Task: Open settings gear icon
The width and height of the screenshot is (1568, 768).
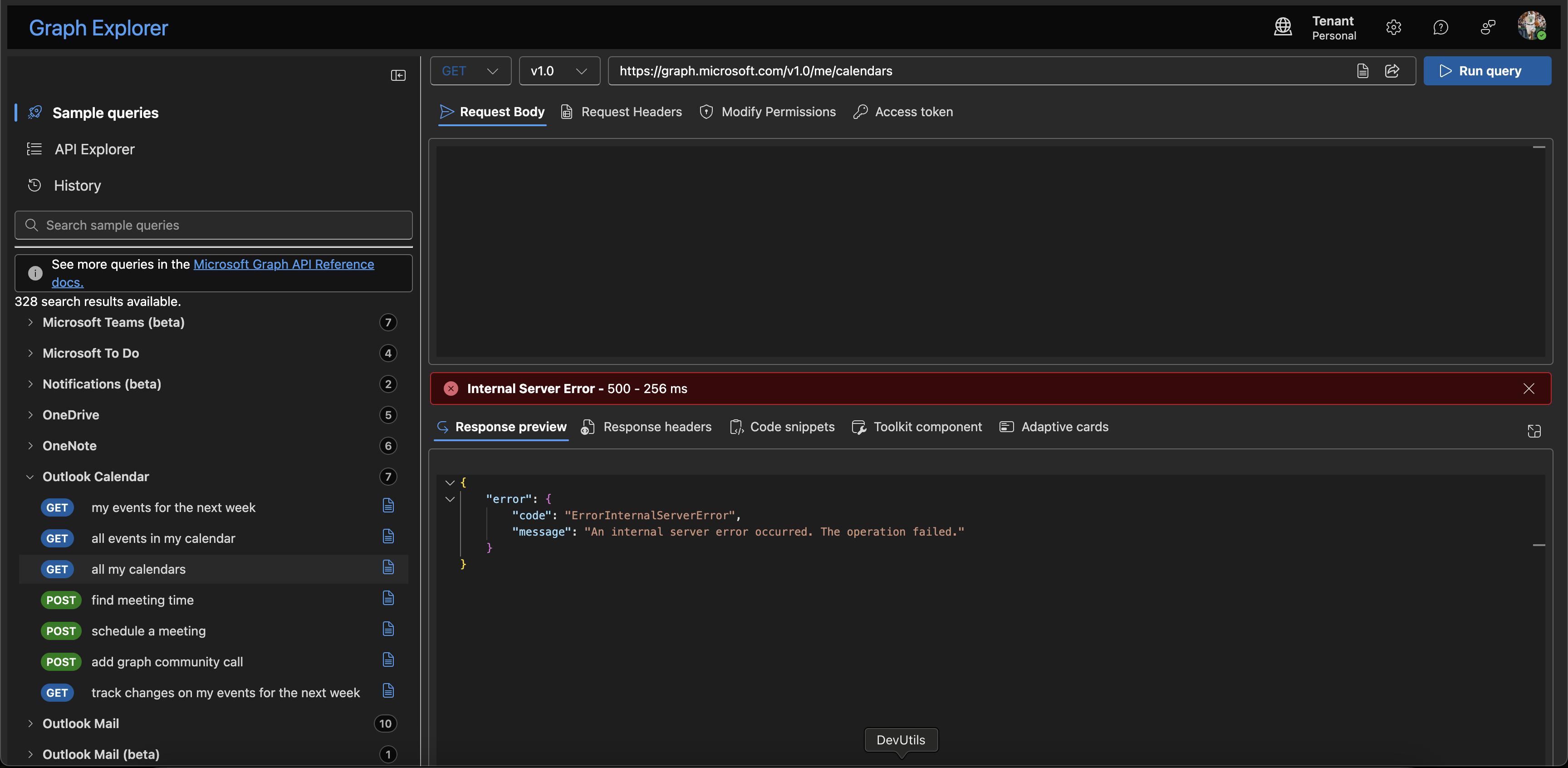Action: (x=1393, y=27)
